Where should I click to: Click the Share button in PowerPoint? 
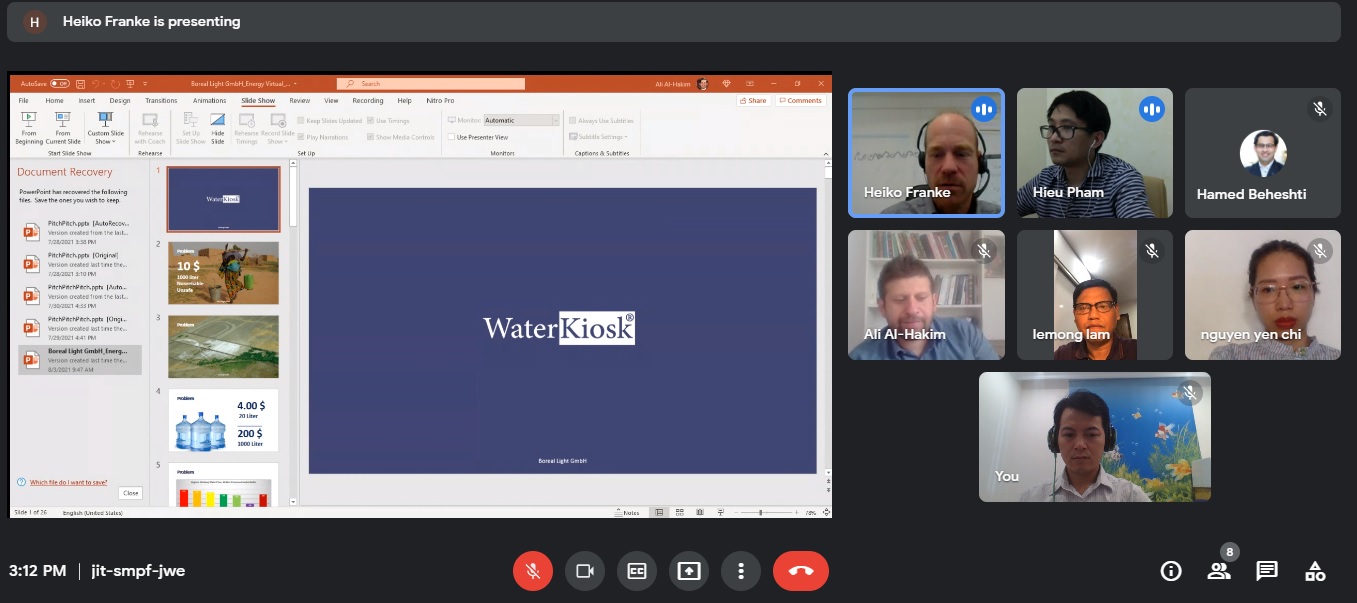[x=753, y=101]
